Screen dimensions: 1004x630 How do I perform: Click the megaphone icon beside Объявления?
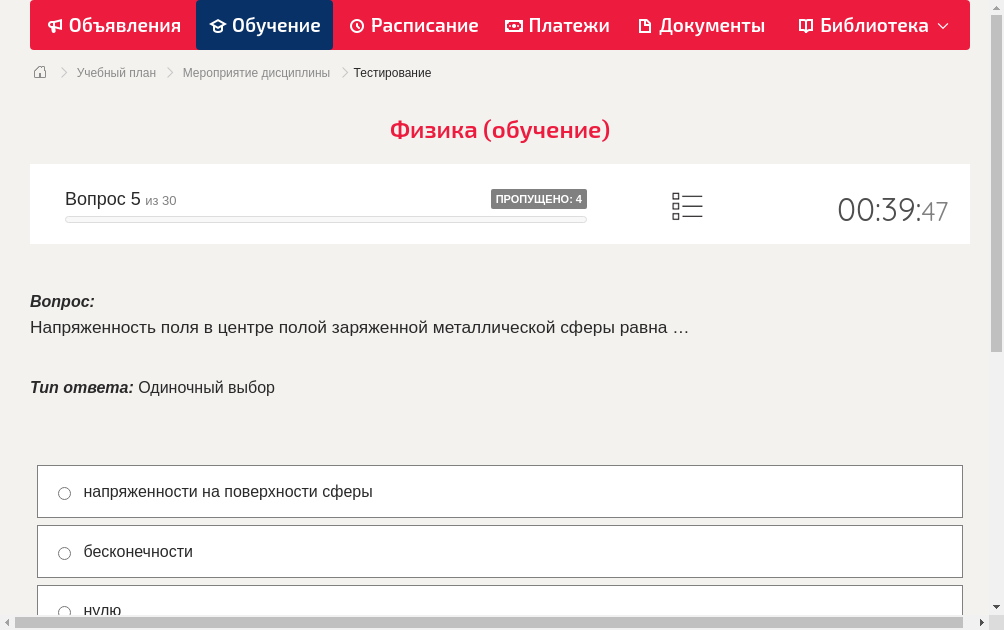[x=55, y=25]
